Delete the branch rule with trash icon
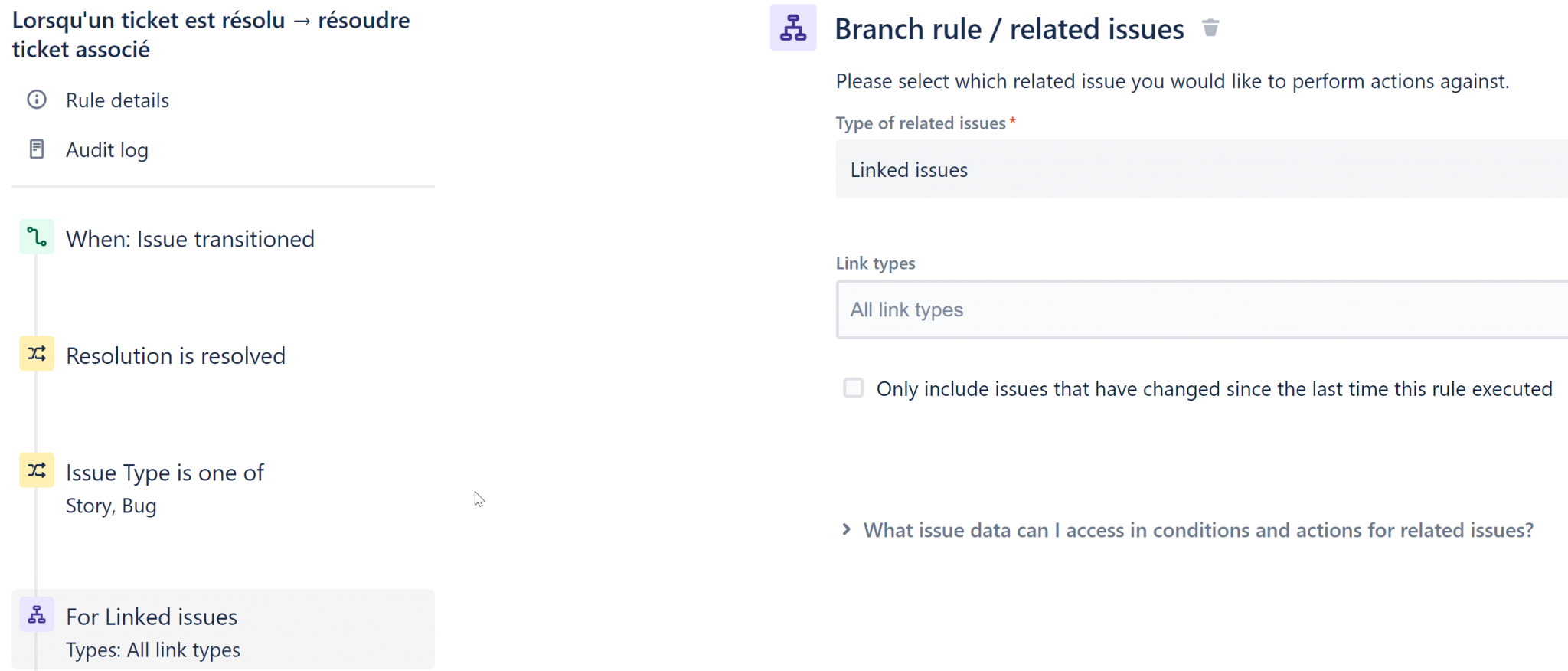 (1210, 28)
